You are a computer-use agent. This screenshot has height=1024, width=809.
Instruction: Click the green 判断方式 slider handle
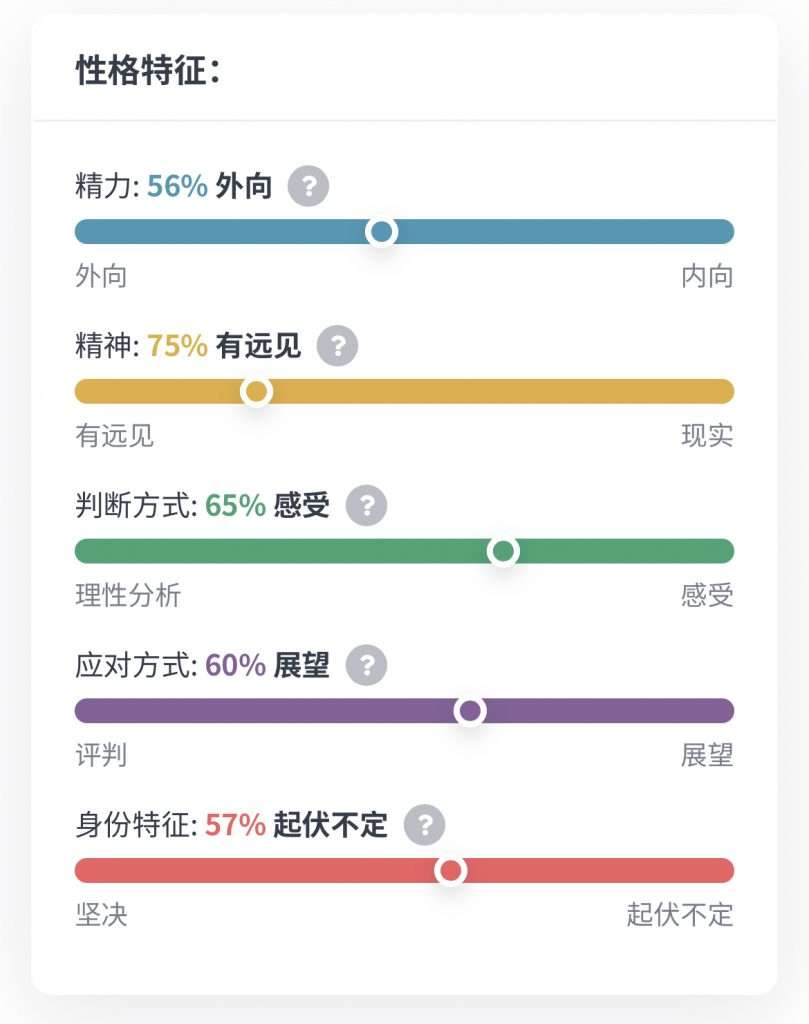tap(503, 551)
